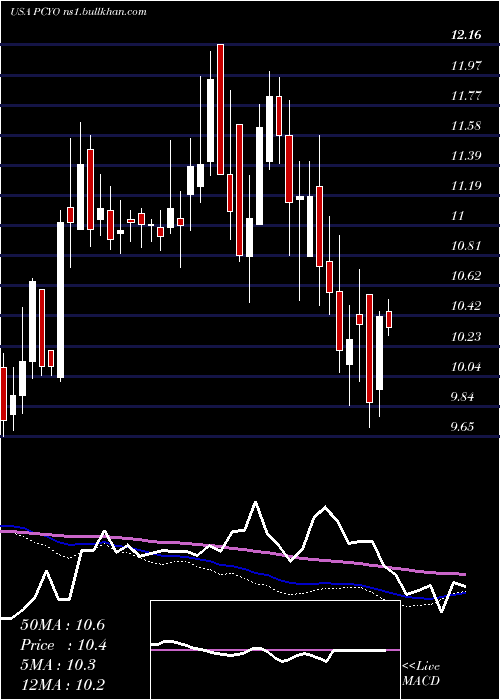The image size is (500, 700).
Task: Click the 9.65 price axis label
Action: tap(462, 427)
